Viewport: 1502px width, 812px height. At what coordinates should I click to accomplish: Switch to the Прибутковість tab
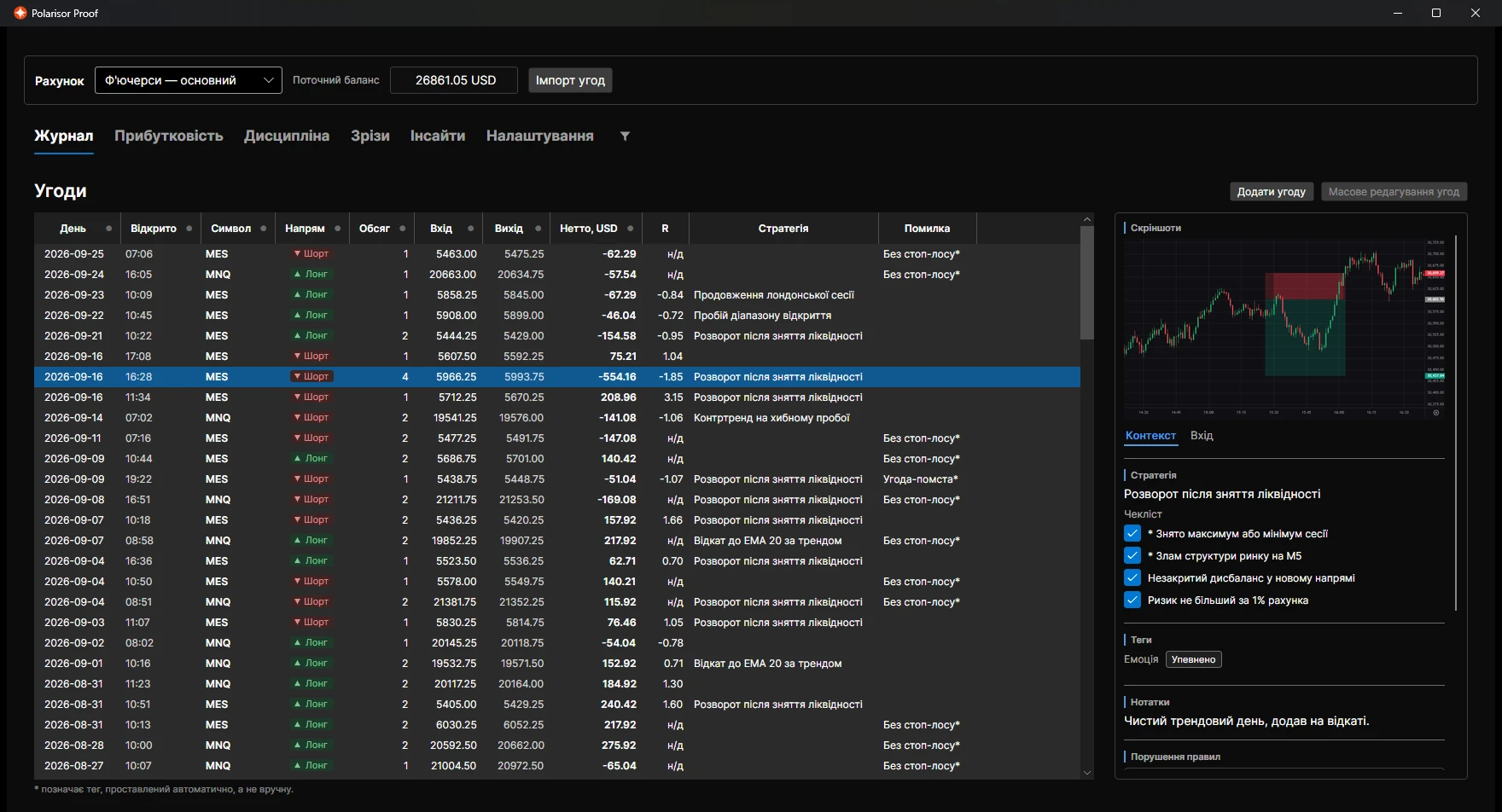click(169, 136)
